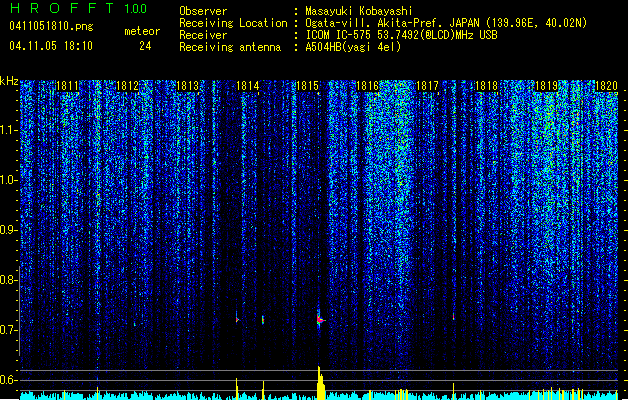Click the meteor count value 24

(x=145, y=46)
